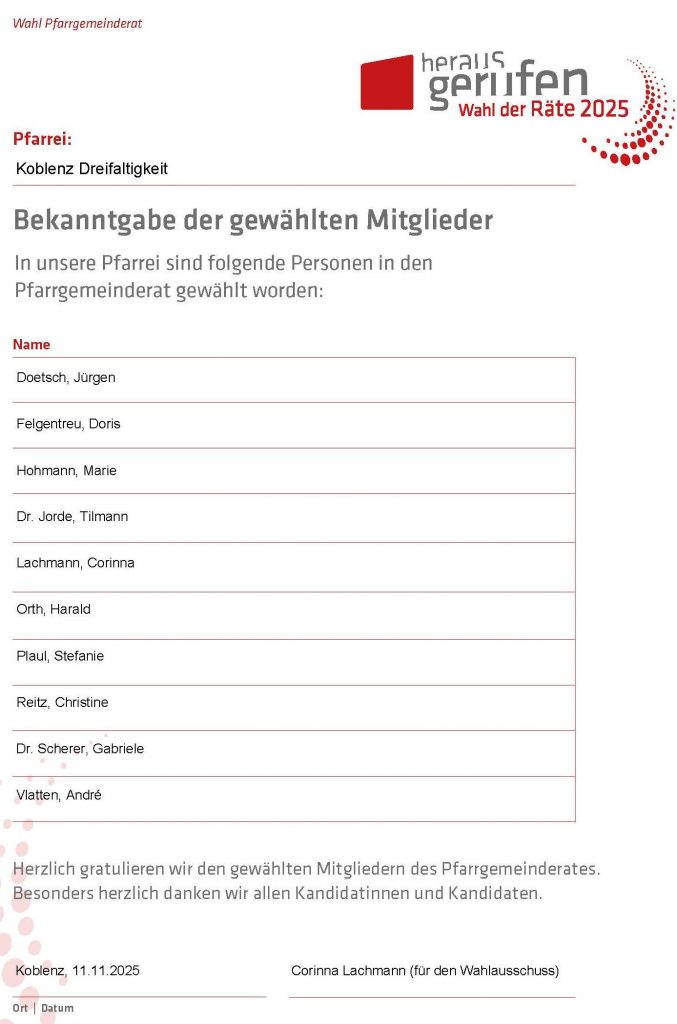The image size is (677, 1024).
Task: Click the signature field "Corinna Lachmann (für den Wahlausschuss)"
Action: pos(425,971)
